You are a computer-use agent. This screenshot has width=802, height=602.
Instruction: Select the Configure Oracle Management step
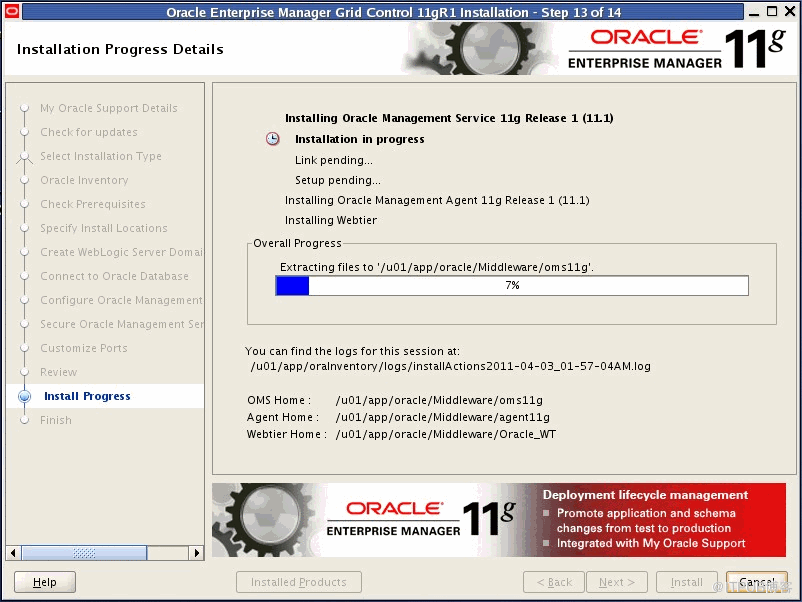(122, 300)
